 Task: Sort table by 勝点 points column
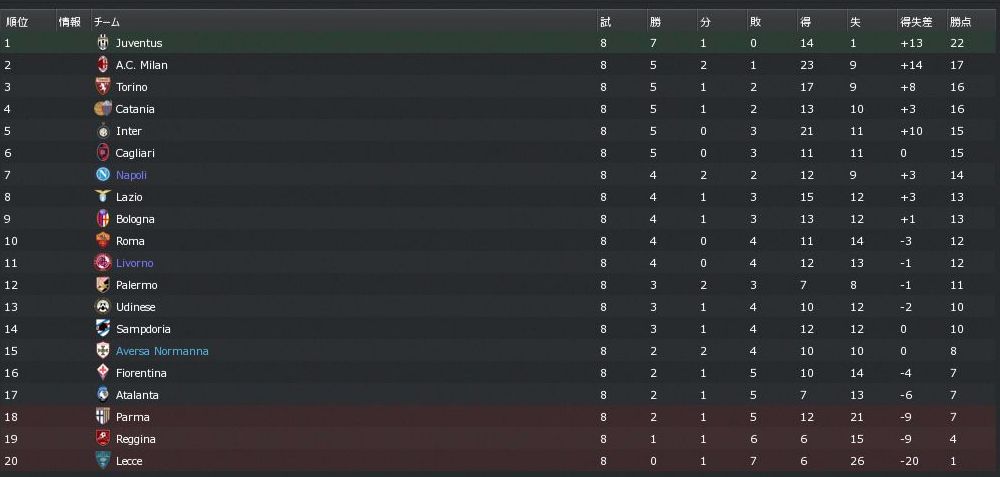tap(960, 21)
